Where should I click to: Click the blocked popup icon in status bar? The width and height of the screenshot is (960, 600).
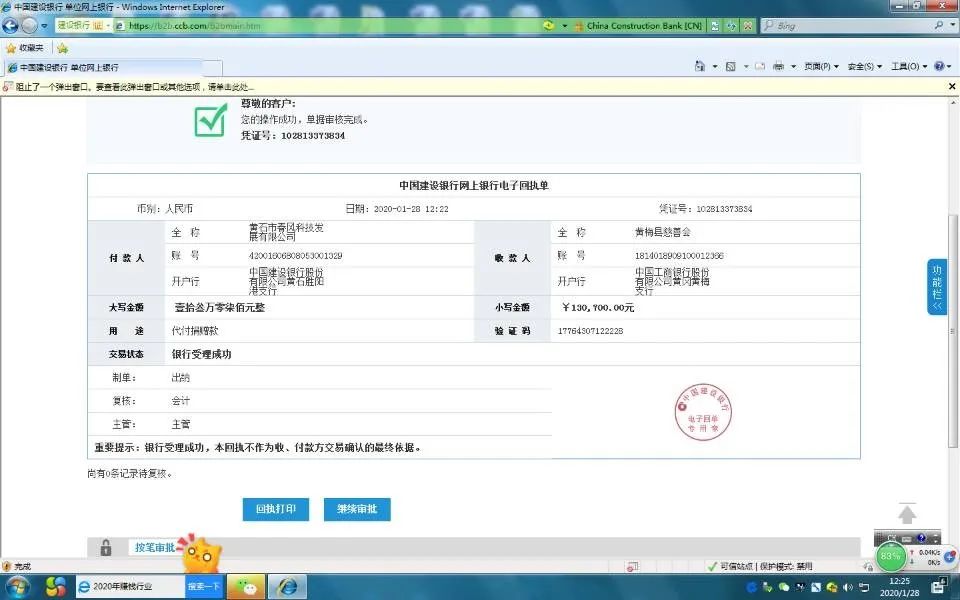coord(632,567)
